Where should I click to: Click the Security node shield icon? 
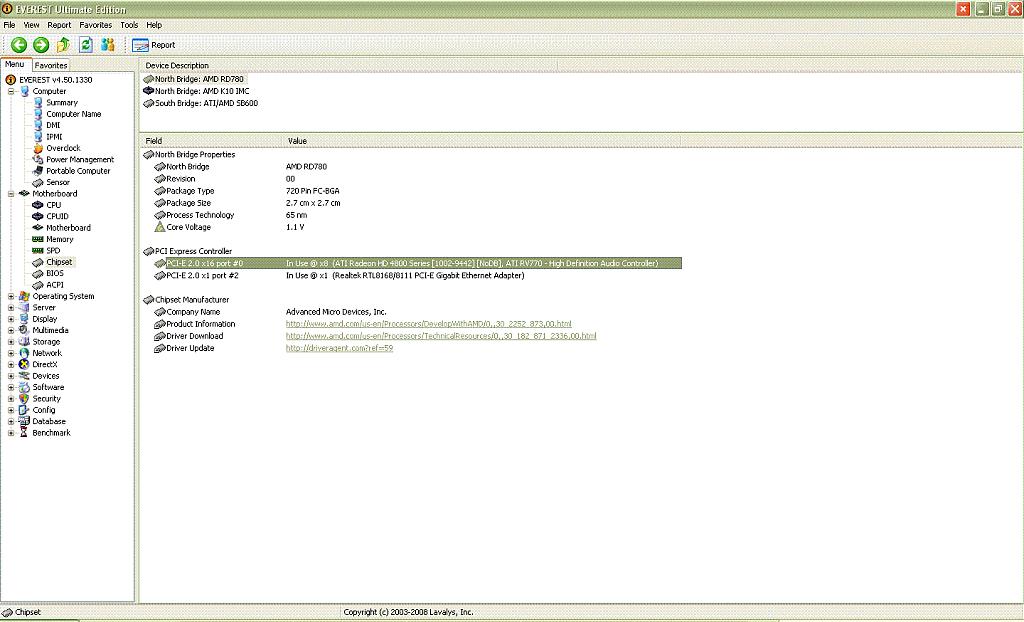coord(24,399)
